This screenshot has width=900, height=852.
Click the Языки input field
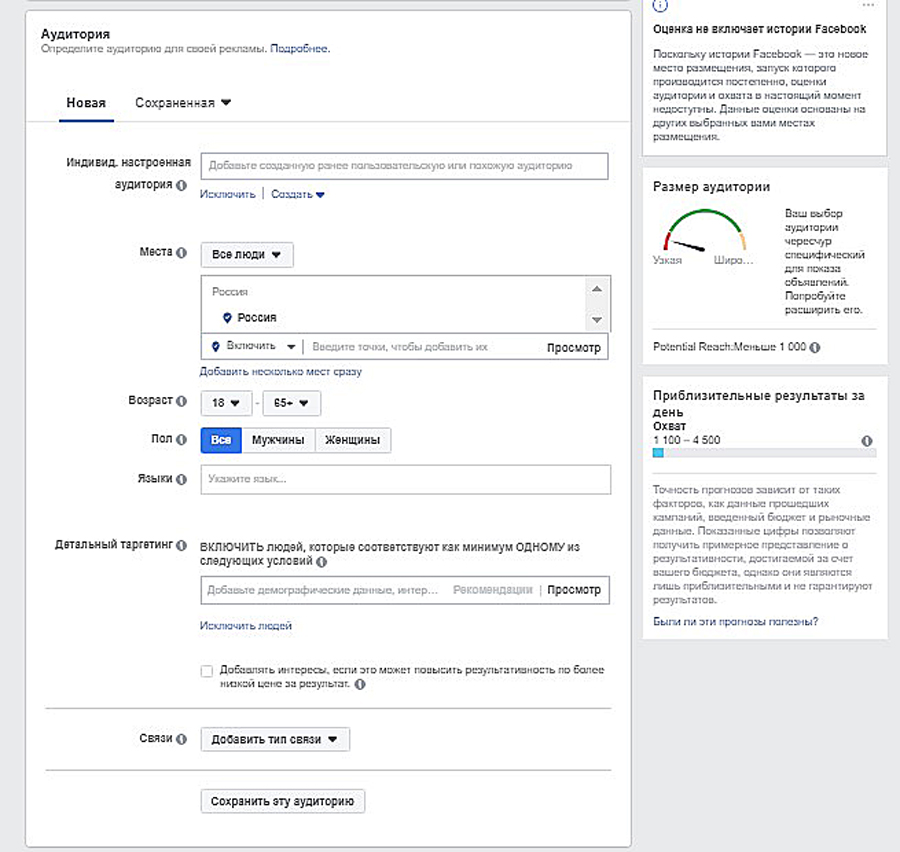(x=405, y=480)
